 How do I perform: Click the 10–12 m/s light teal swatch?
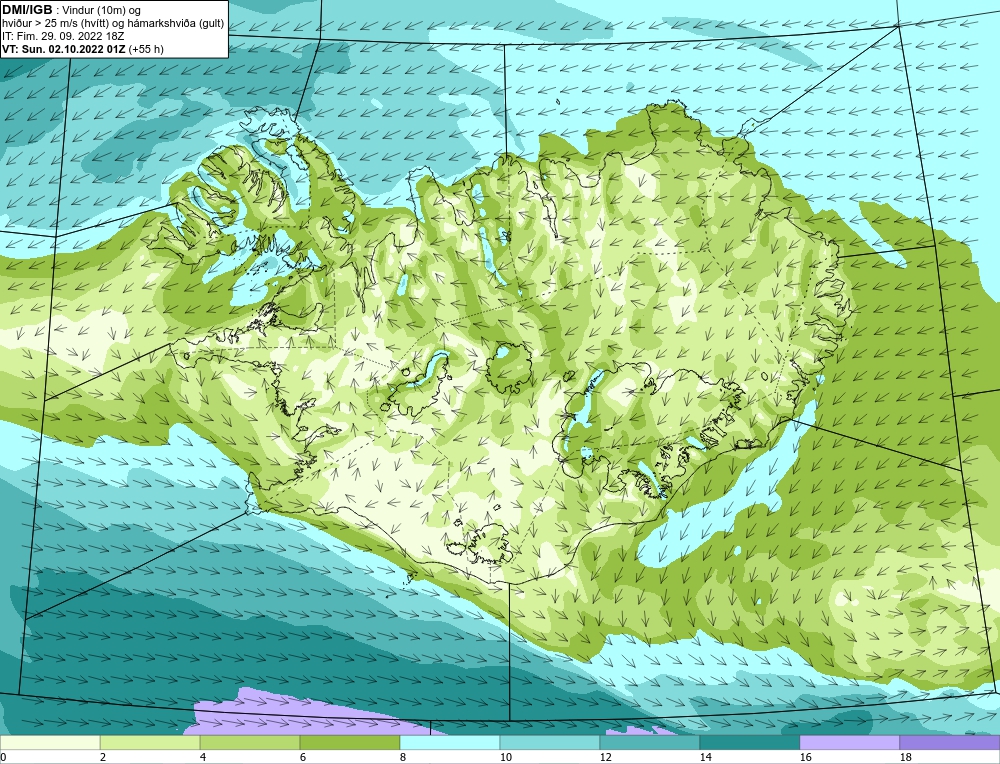(x=550, y=743)
